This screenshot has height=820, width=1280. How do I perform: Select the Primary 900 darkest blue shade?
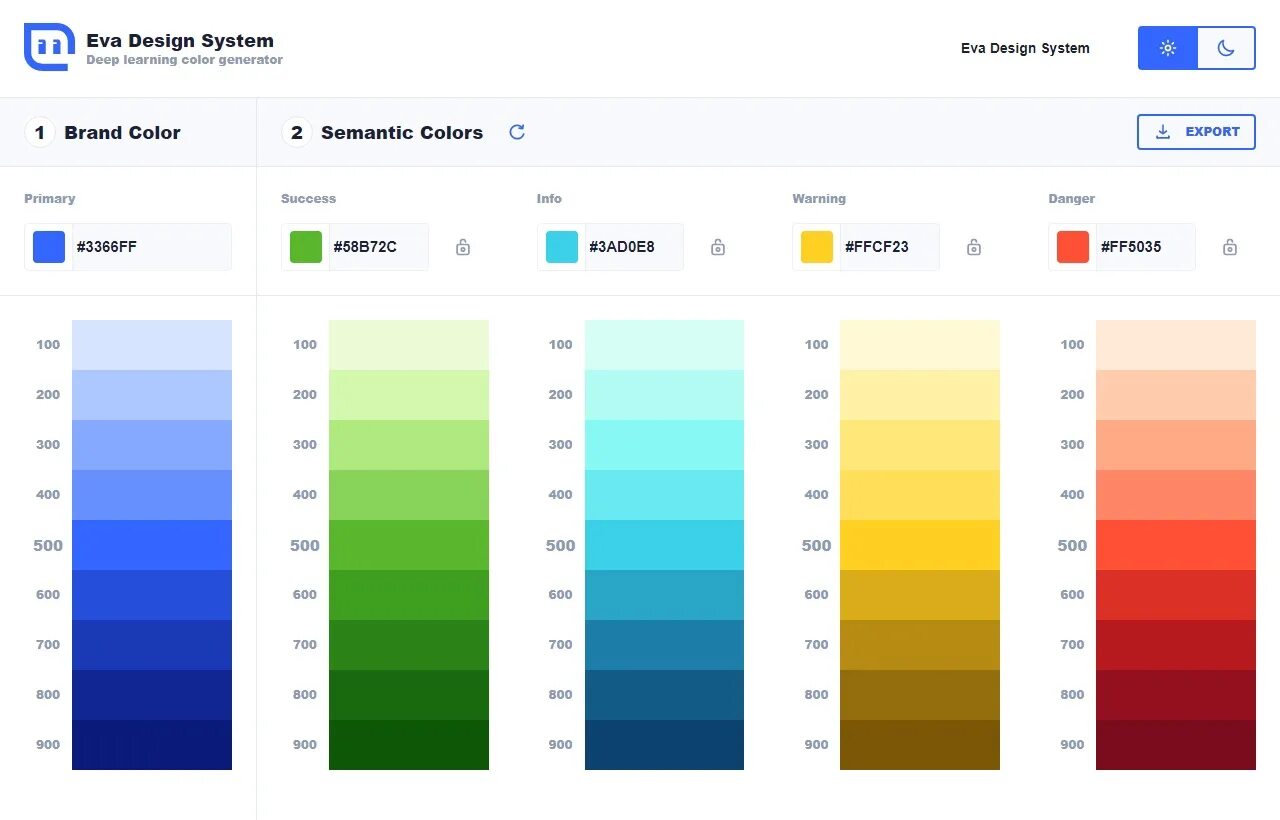[x=152, y=745]
